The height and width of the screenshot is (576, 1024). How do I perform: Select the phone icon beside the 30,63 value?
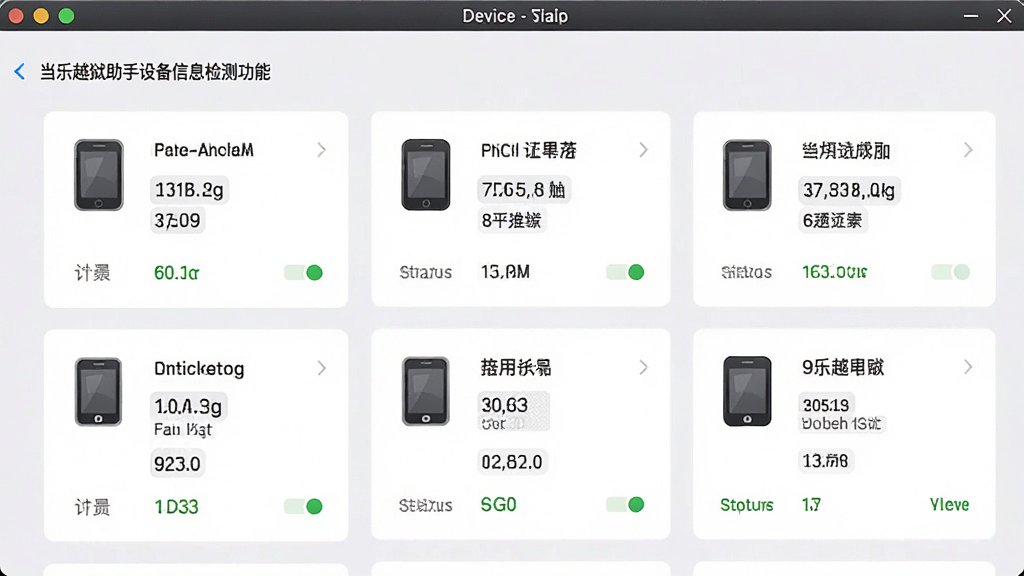click(426, 391)
